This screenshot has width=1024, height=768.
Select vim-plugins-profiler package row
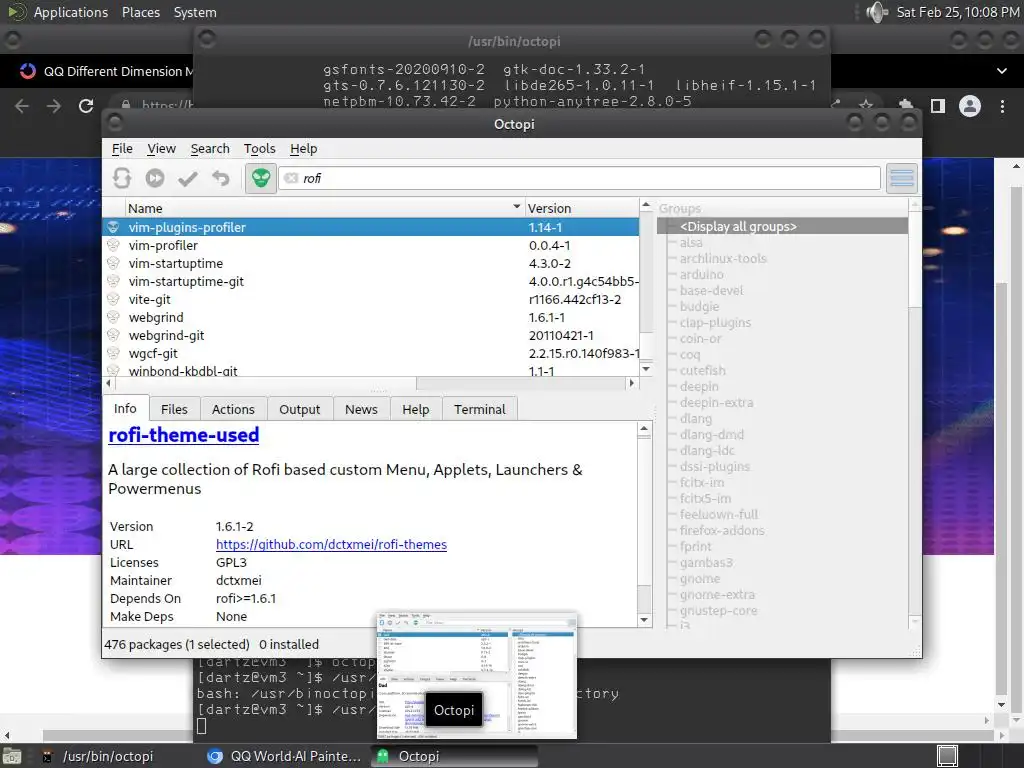371,227
